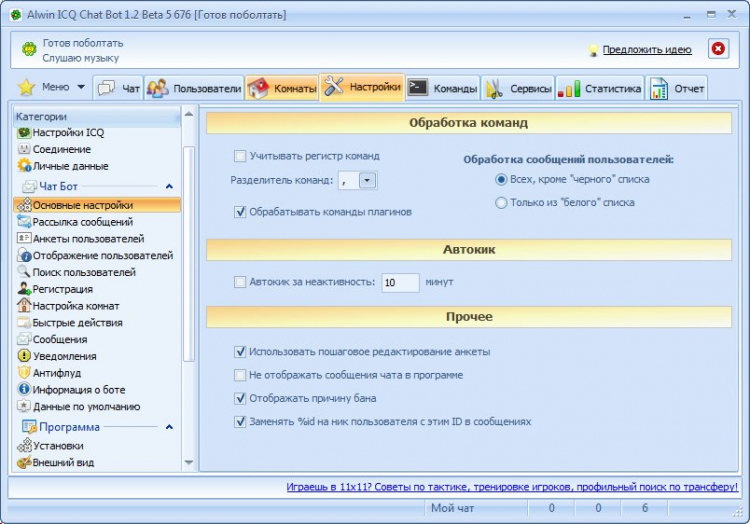Switch to the Статистика tab
The height and width of the screenshot is (524, 750).
[600, 88]
